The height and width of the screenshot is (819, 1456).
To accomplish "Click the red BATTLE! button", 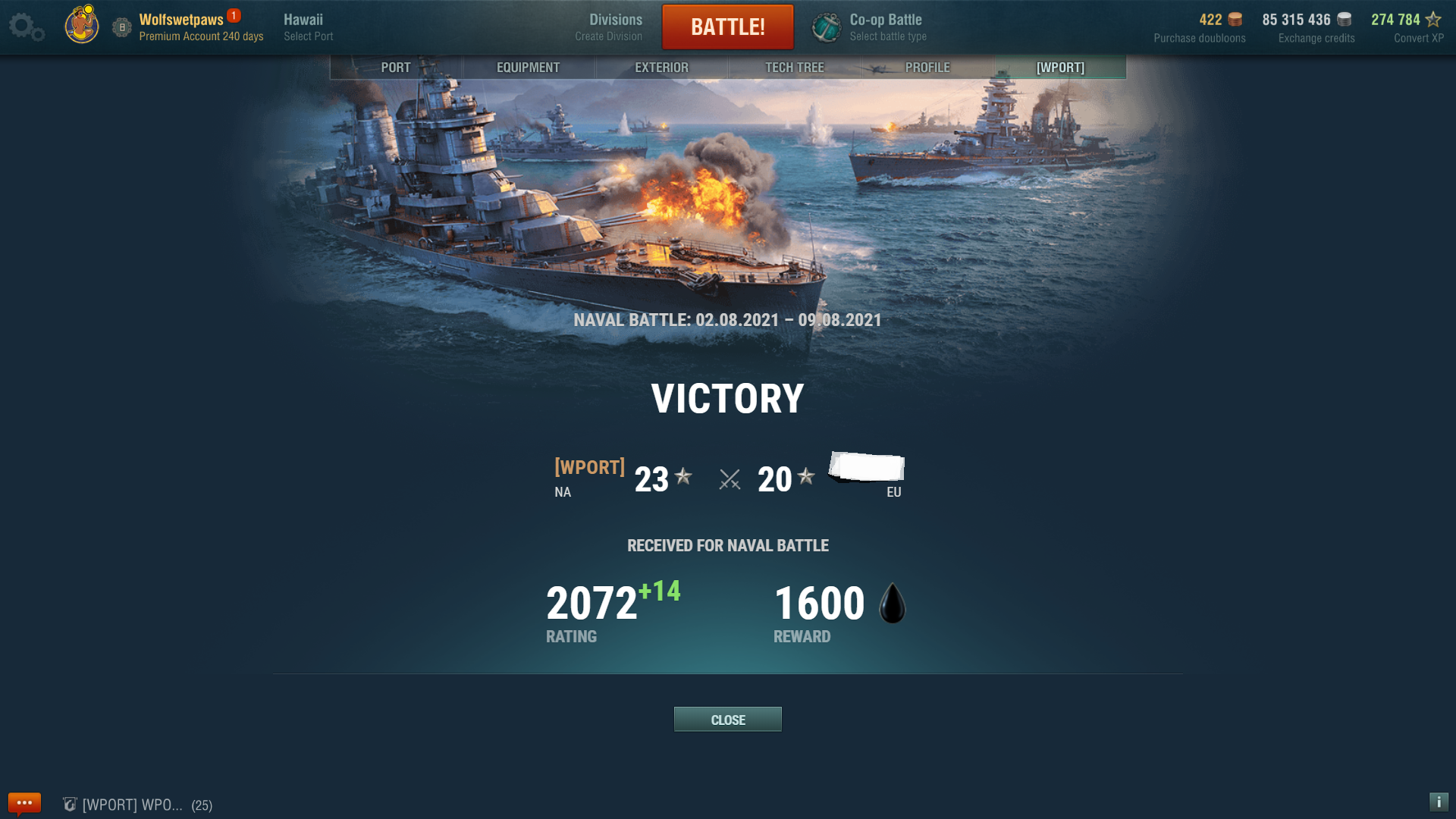I will 728,27.
